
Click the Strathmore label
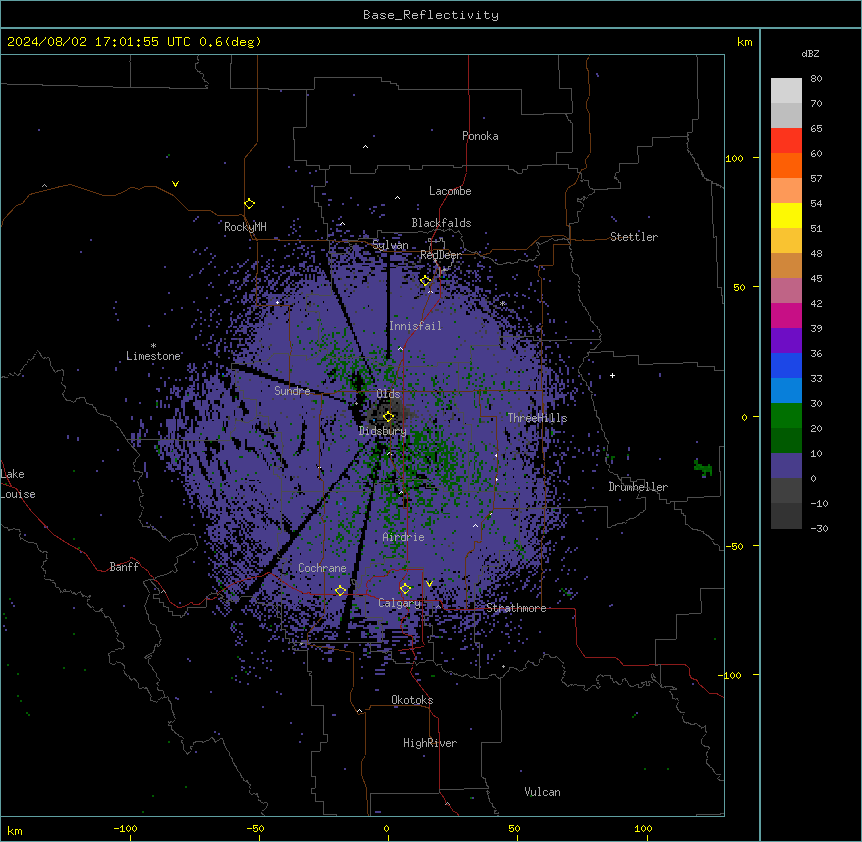tap(516, 608)
